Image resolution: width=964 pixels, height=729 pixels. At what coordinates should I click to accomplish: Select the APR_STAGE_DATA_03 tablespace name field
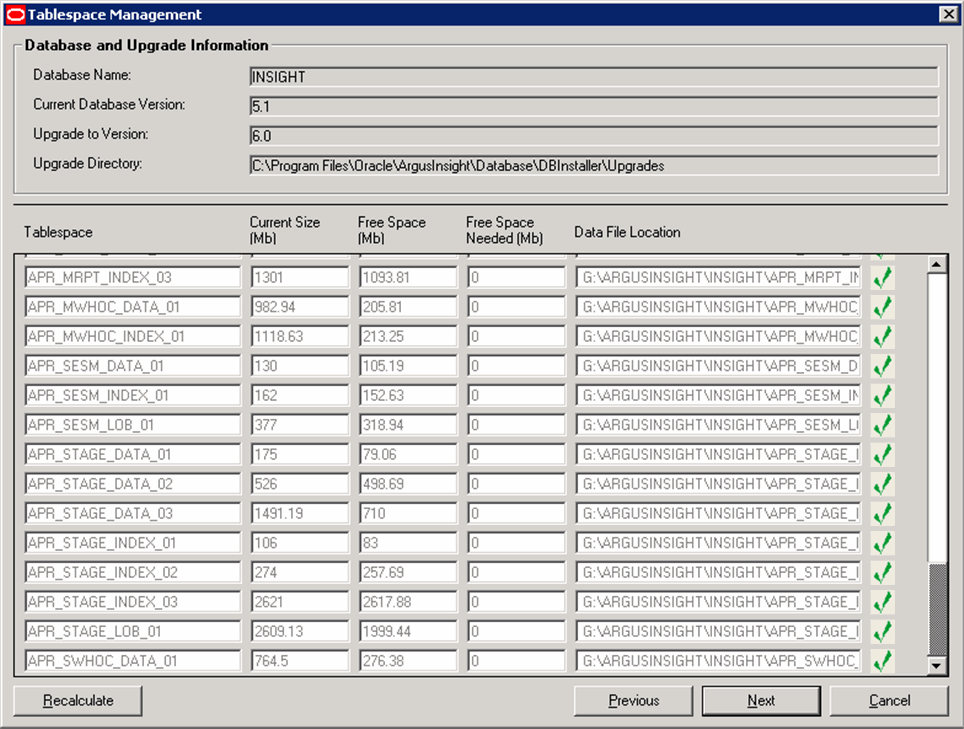(x=133, y=514)
